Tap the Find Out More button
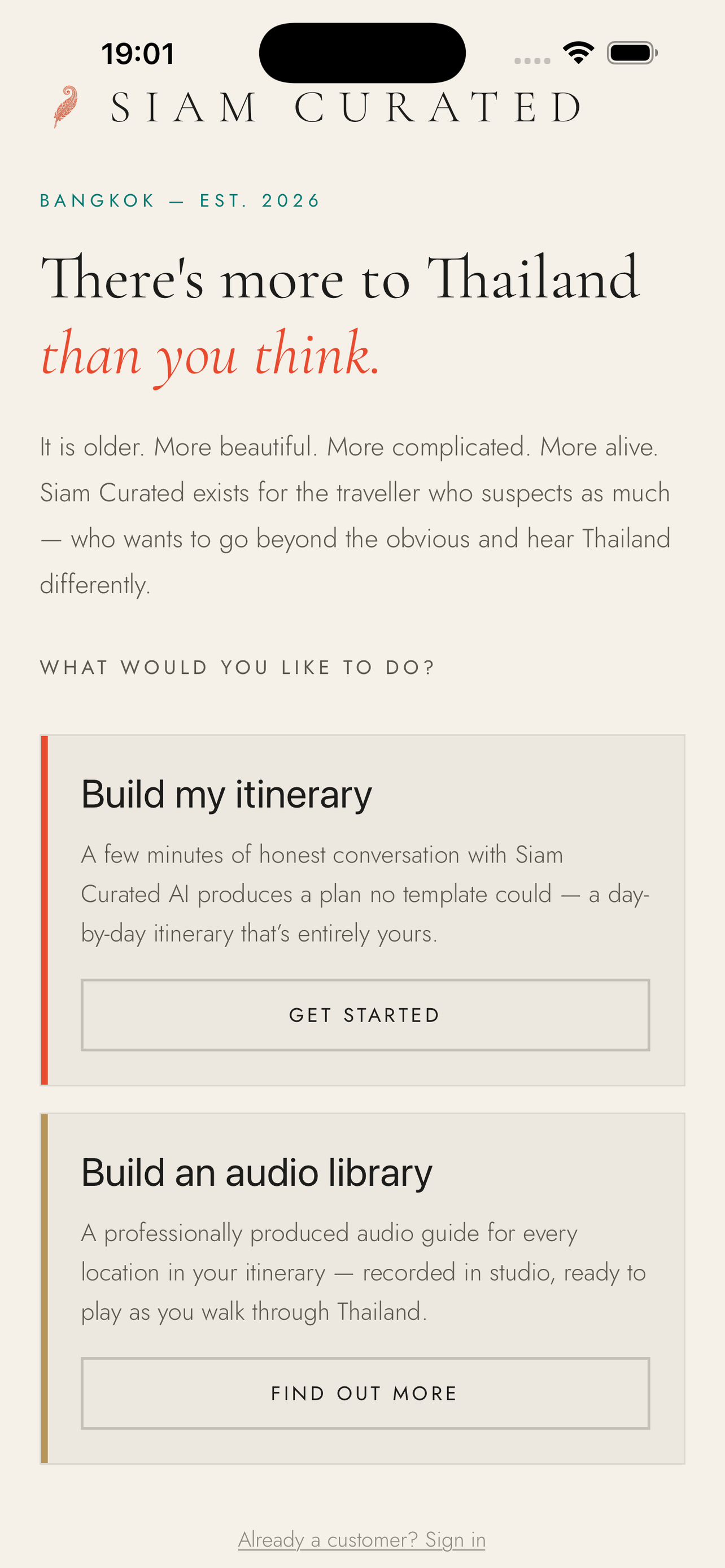Image resolution: width=725 pixels, height=1568 pixels. (x=365, y=1393)
